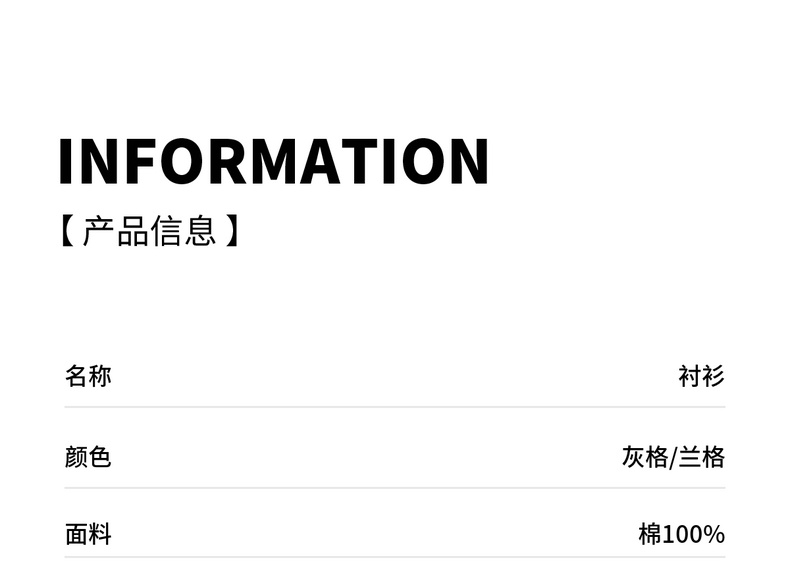Click the 100% number in fabric row
Image resolution: width=790 pixels, height=581 pixels.
click(x=693, y=534)
